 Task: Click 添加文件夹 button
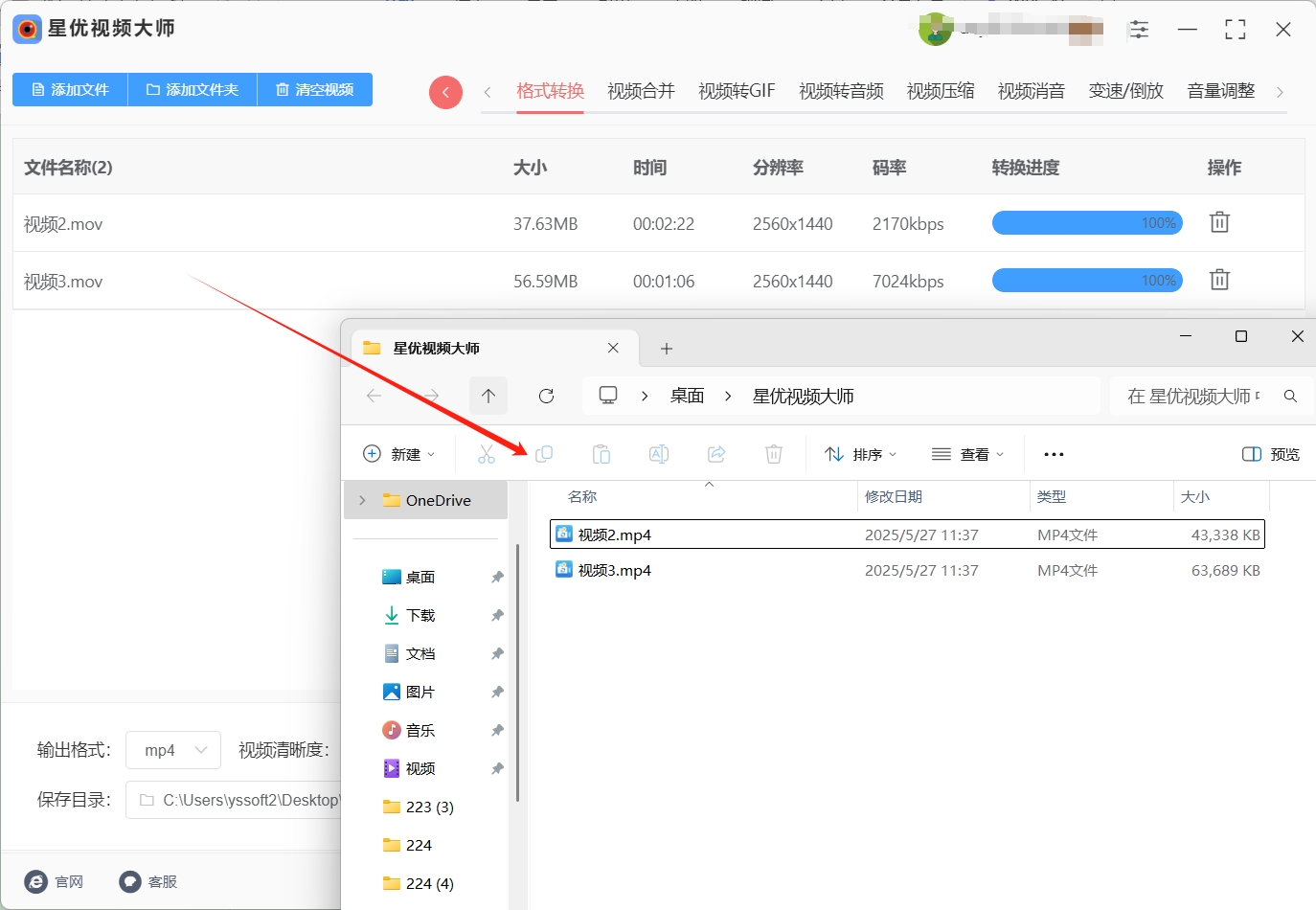pos(193,89)
